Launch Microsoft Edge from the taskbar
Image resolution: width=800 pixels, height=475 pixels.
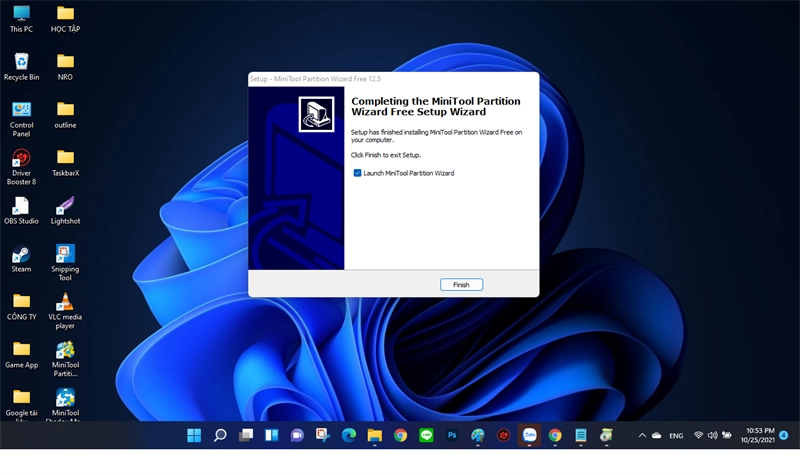(x=349, y=435)
